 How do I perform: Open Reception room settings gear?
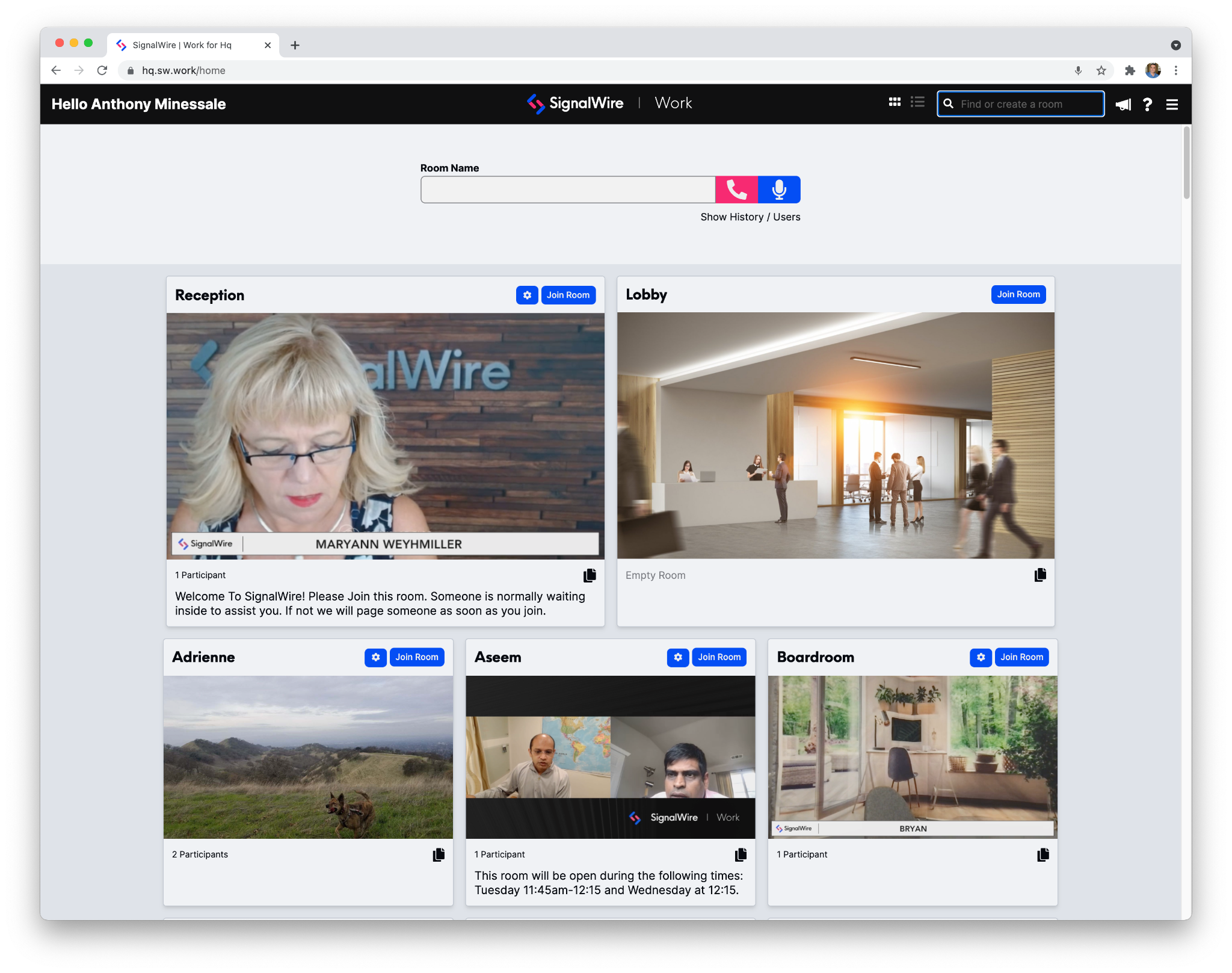pyautogui.click(x=527, y=295)
